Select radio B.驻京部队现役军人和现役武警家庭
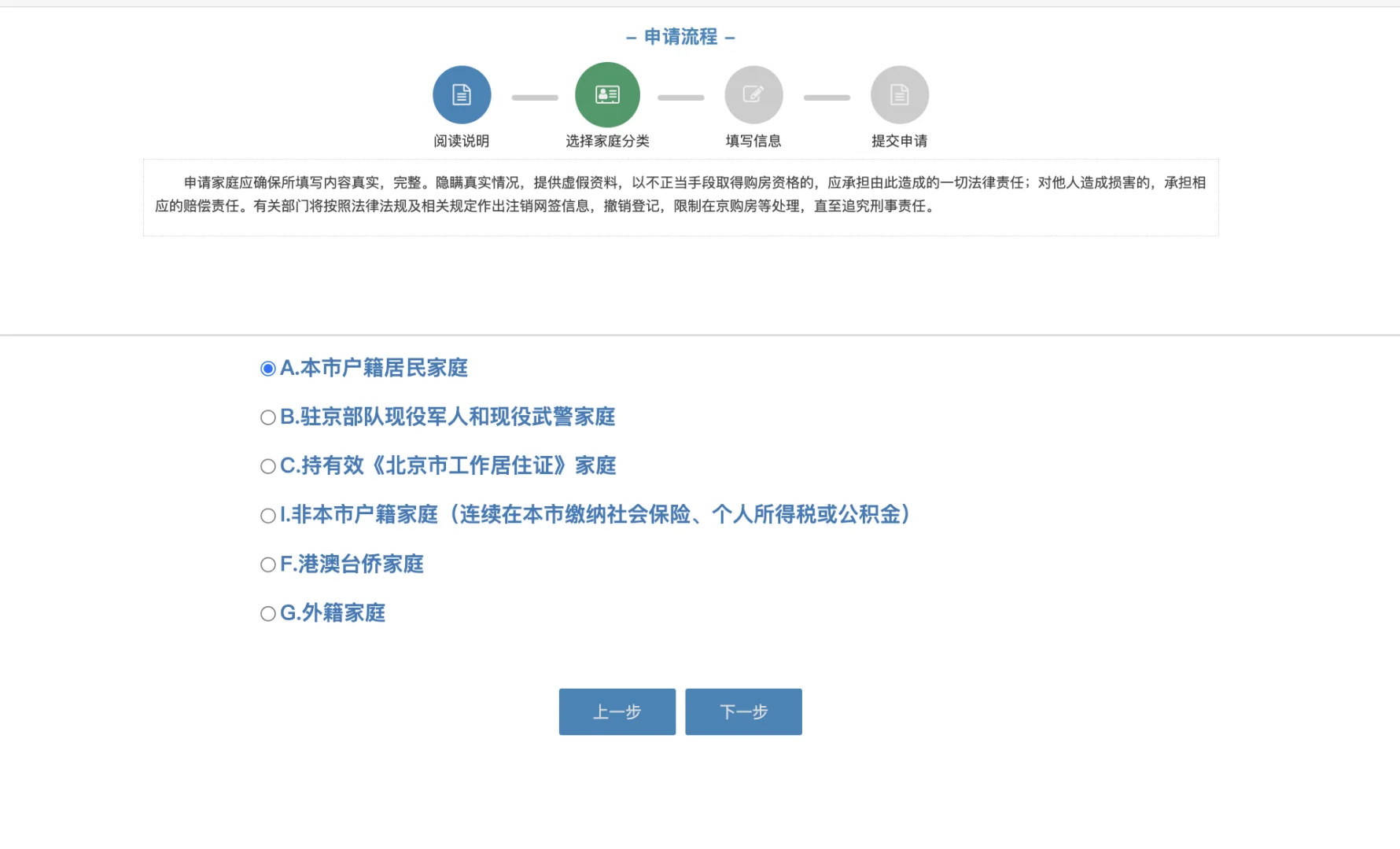 (x=268, y=417)
